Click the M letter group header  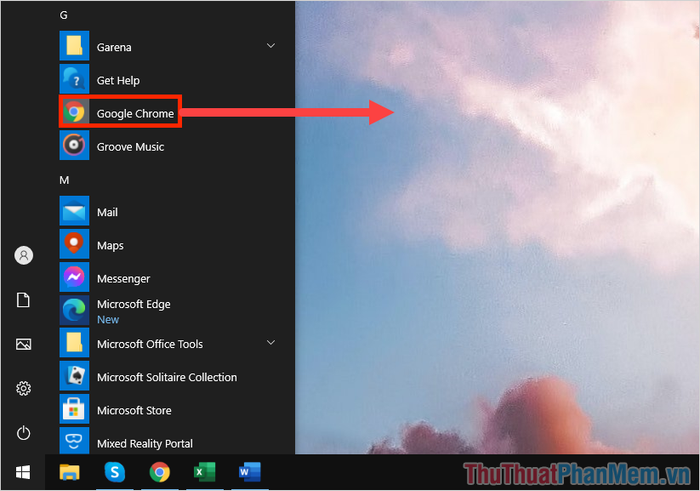(x=64, y=180)
